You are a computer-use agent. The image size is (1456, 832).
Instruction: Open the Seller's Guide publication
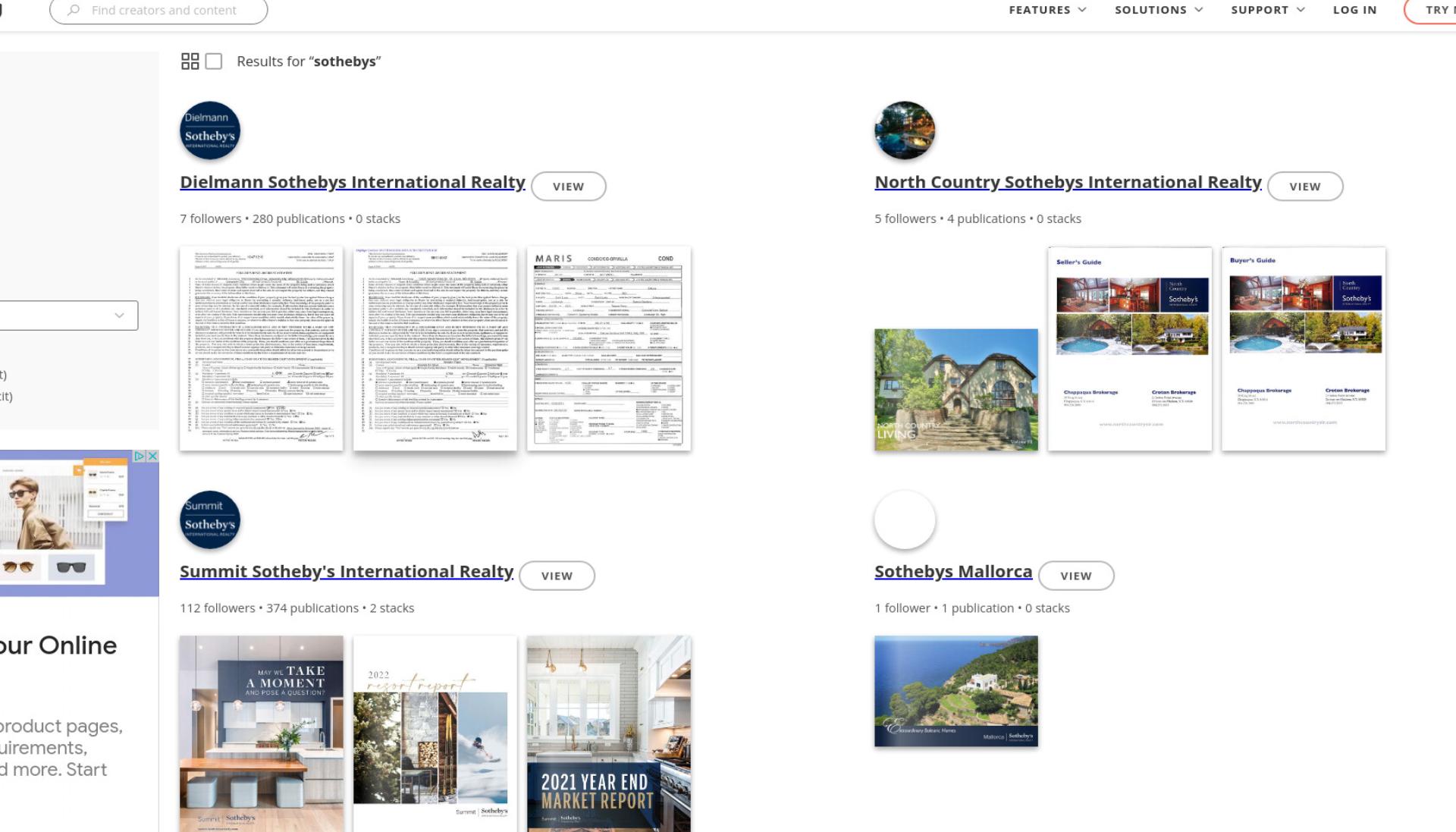point(1130,349)
